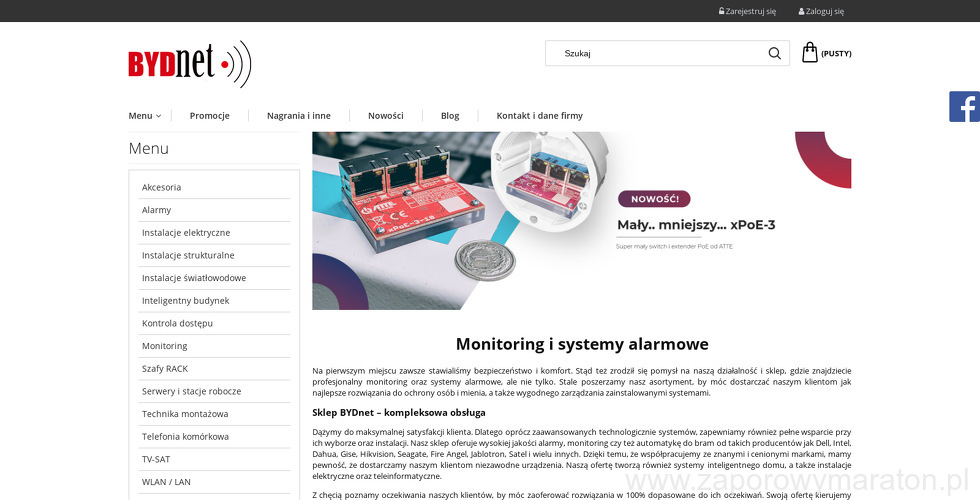Click the Monitoring i systemy alarmowe heading
The width and height of the screenshot is (980, 500).
[x=582, y=344]
